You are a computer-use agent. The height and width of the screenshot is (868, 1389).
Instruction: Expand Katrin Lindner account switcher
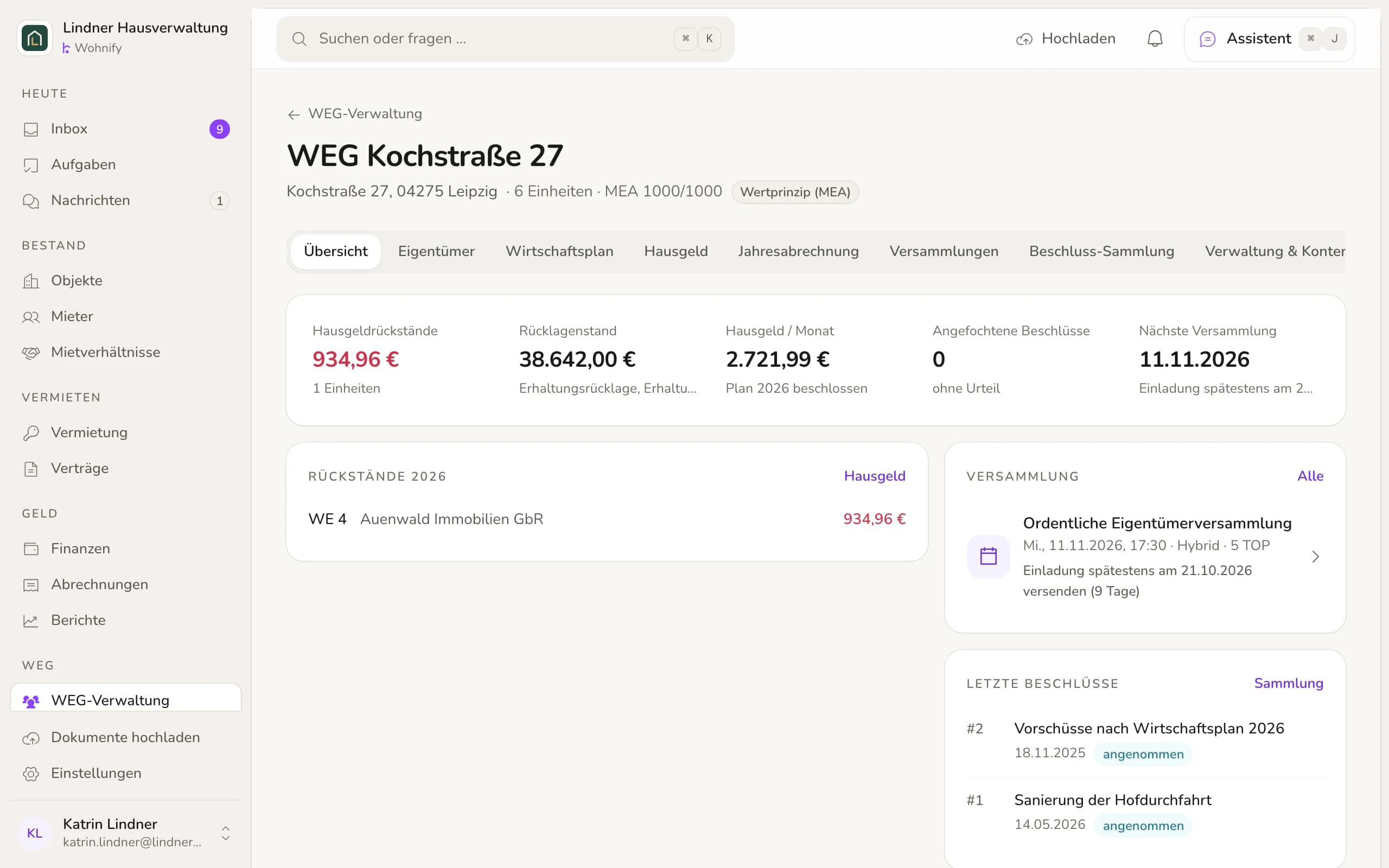pyautogui.click(x=226, y=834)
